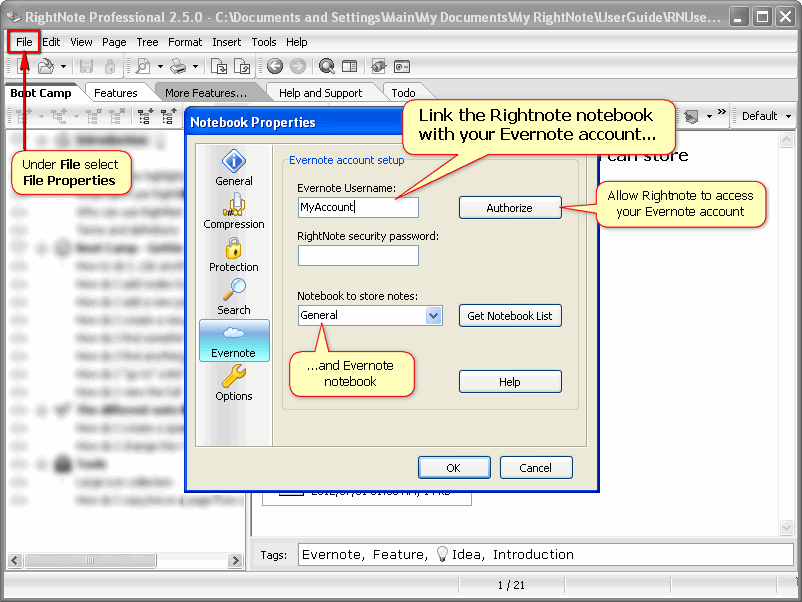Switch to the Boot Camp tab
802x602 pixels.
[41, 93]
